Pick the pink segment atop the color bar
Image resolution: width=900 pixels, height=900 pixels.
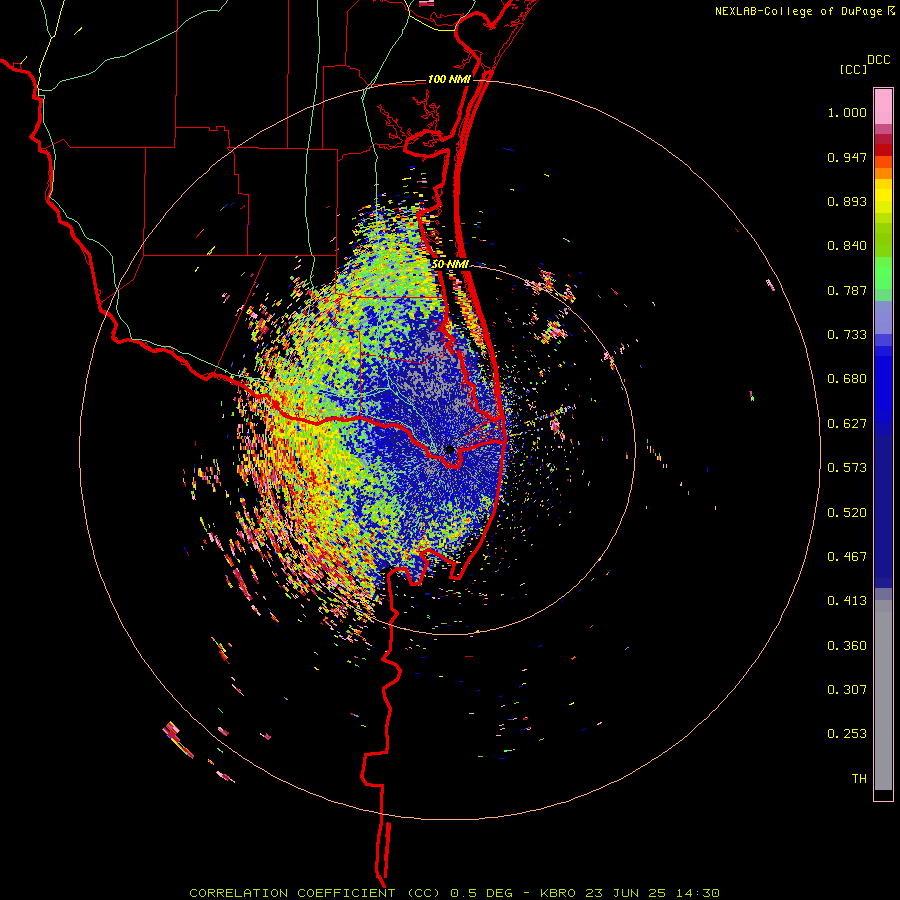pos(883,106)
